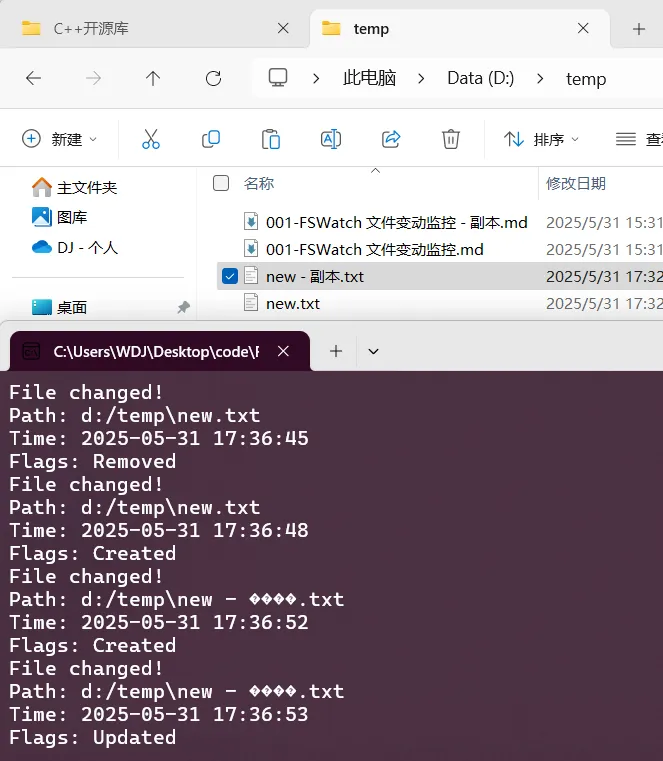The image size is (663, 761).
Task: Toggle the select-all checkbox beside 名称
Action: pyautogui.click(x=221, y=183)
